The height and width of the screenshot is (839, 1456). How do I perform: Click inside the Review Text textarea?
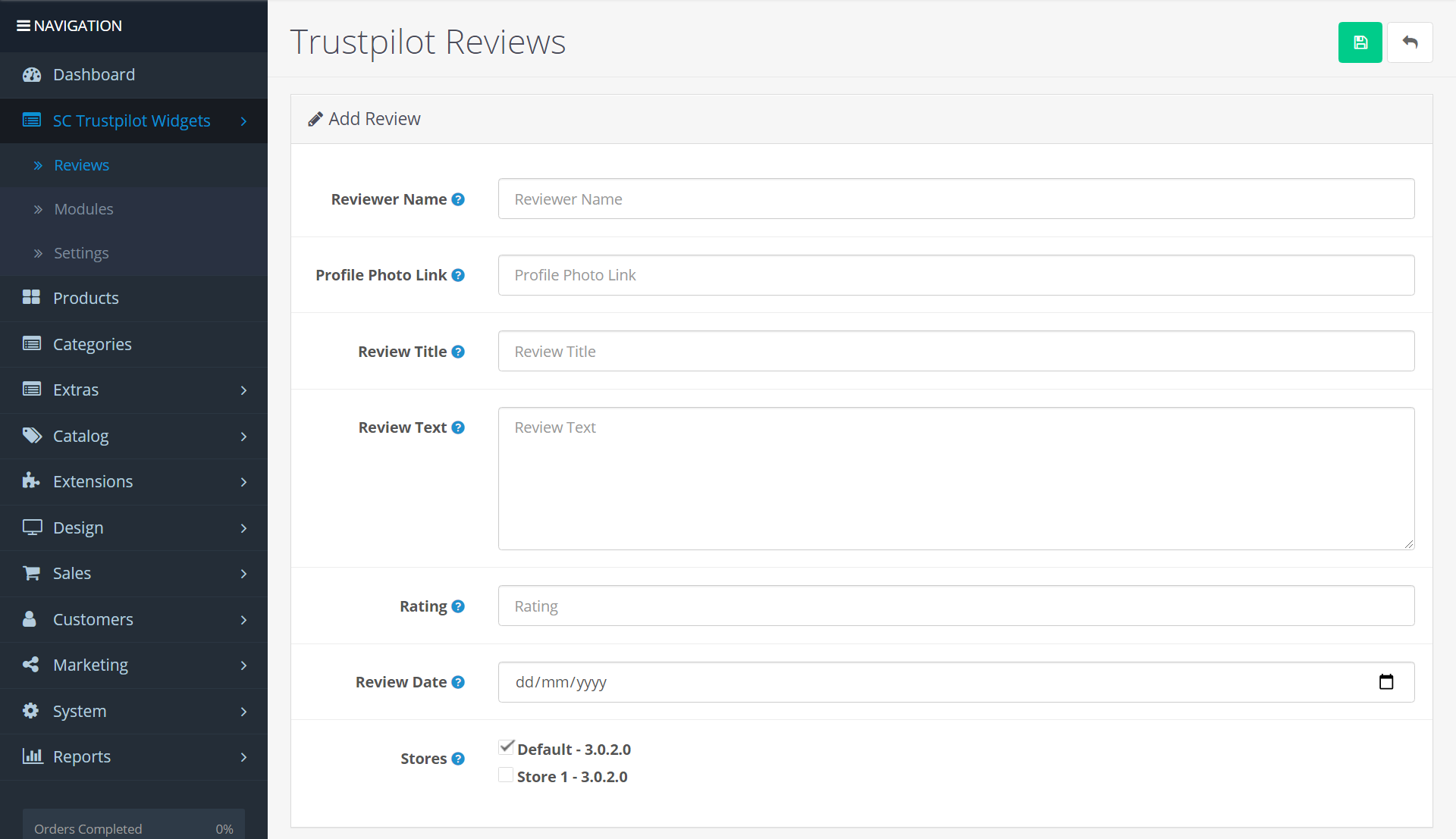955,478
